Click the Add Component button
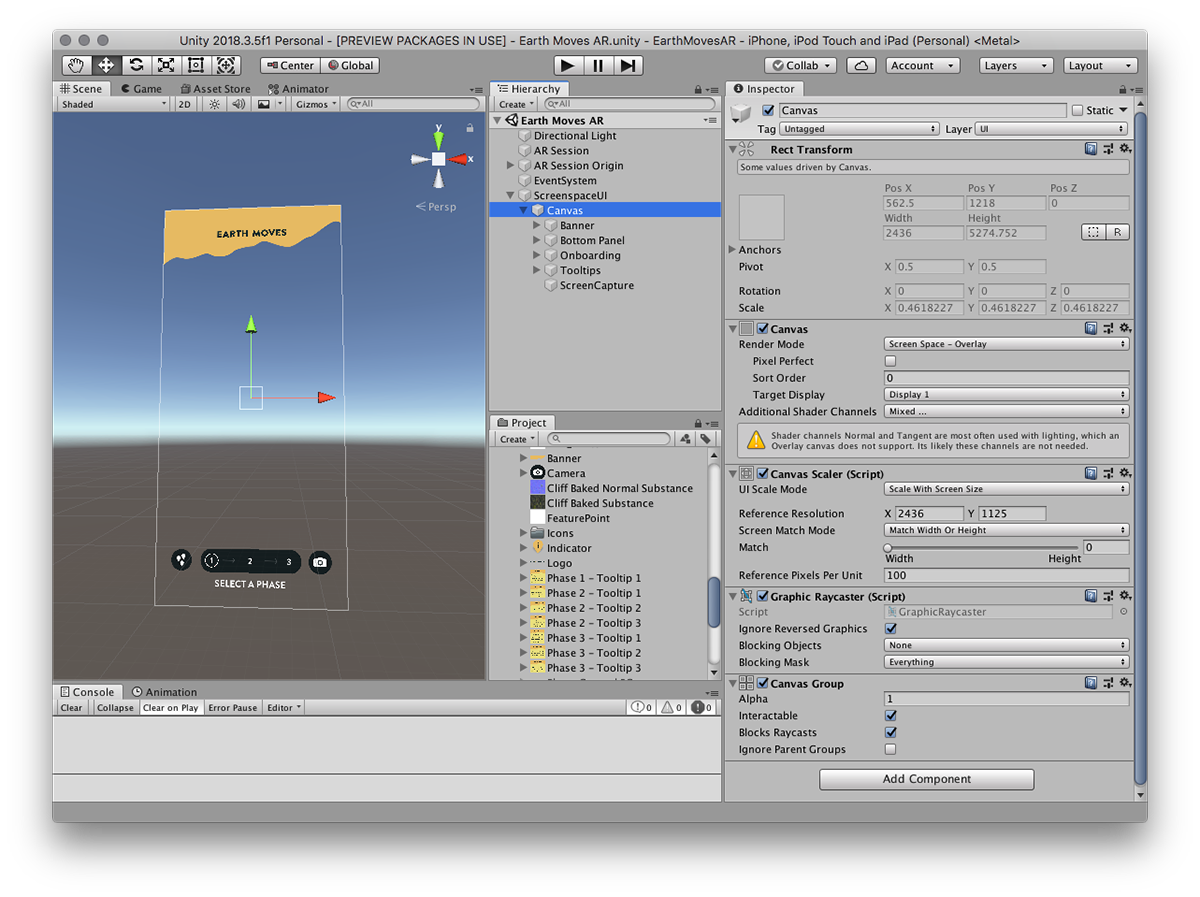The width and height of the screenshot is (1200, 897). pyautogui.click(x=926, y=779)
